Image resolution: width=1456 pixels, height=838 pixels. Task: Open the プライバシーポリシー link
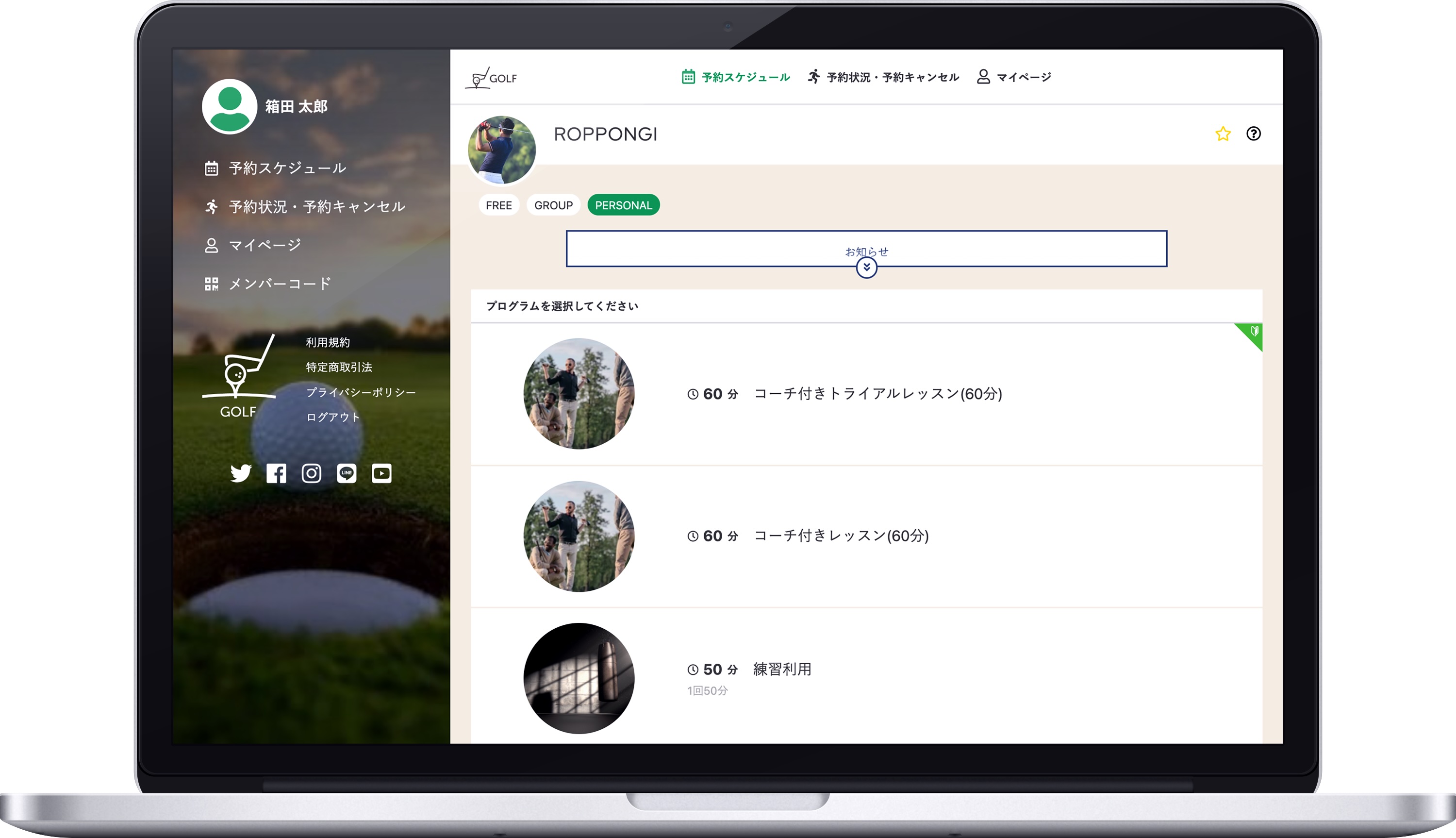361,392
